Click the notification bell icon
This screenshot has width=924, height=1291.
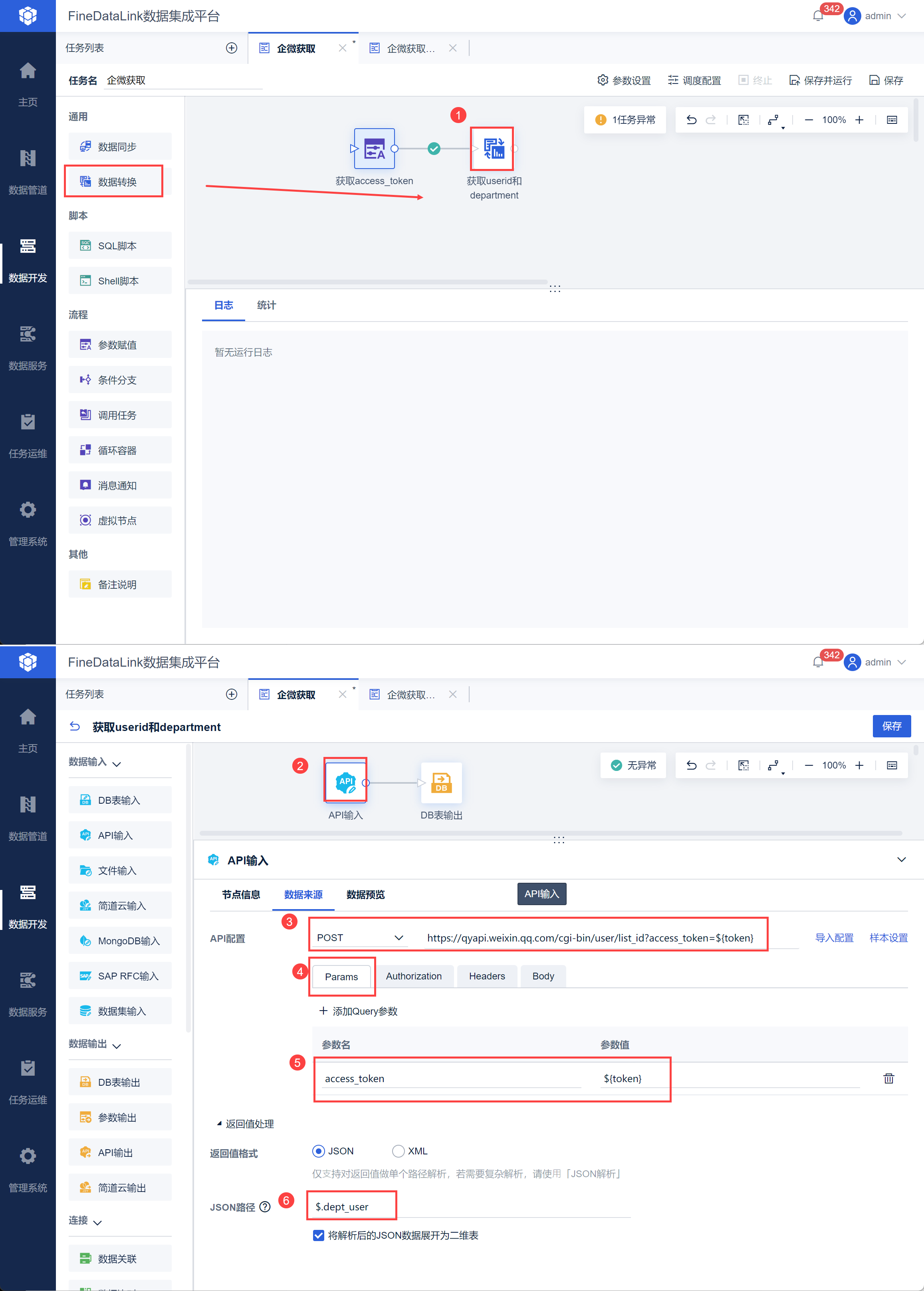pos(818,16)
